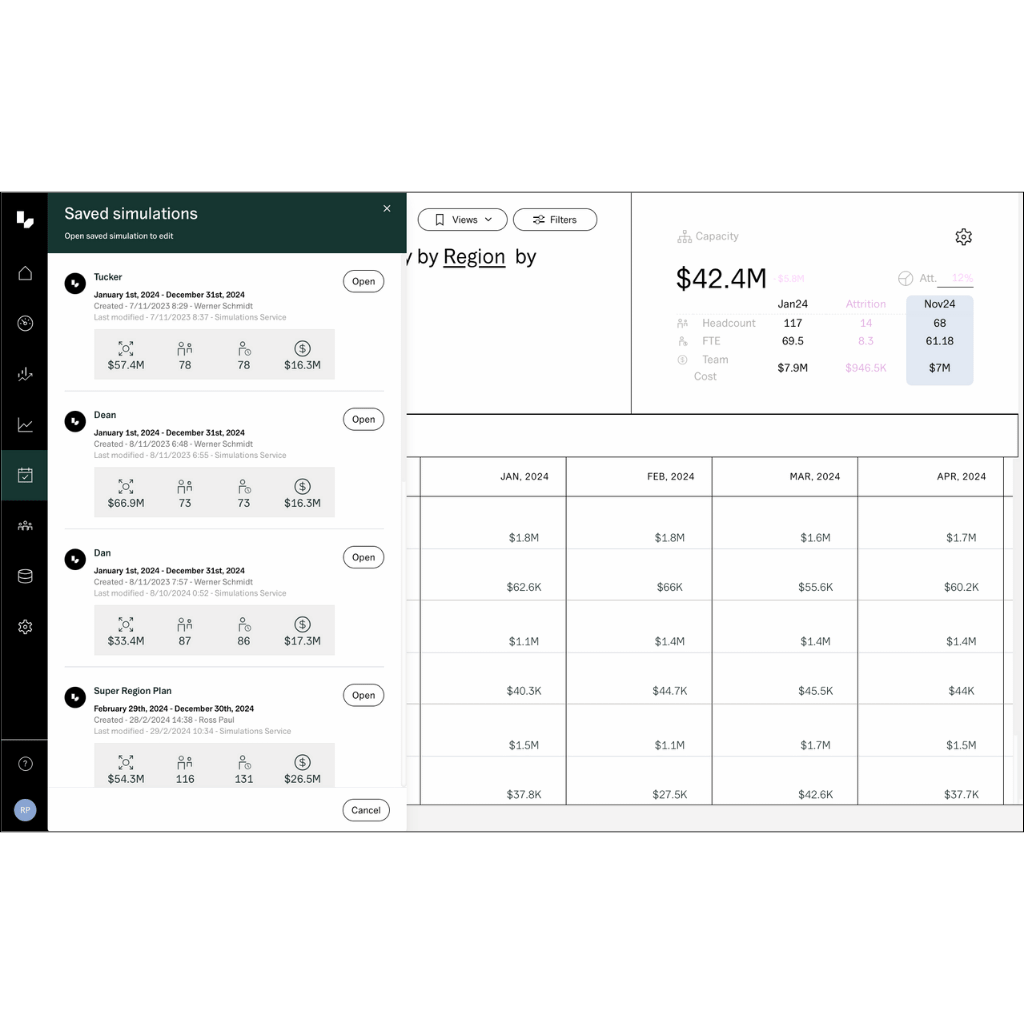Click the highlighted simulations calendar icon
The image size is (1024, 1024).
[x=25, y=475]
